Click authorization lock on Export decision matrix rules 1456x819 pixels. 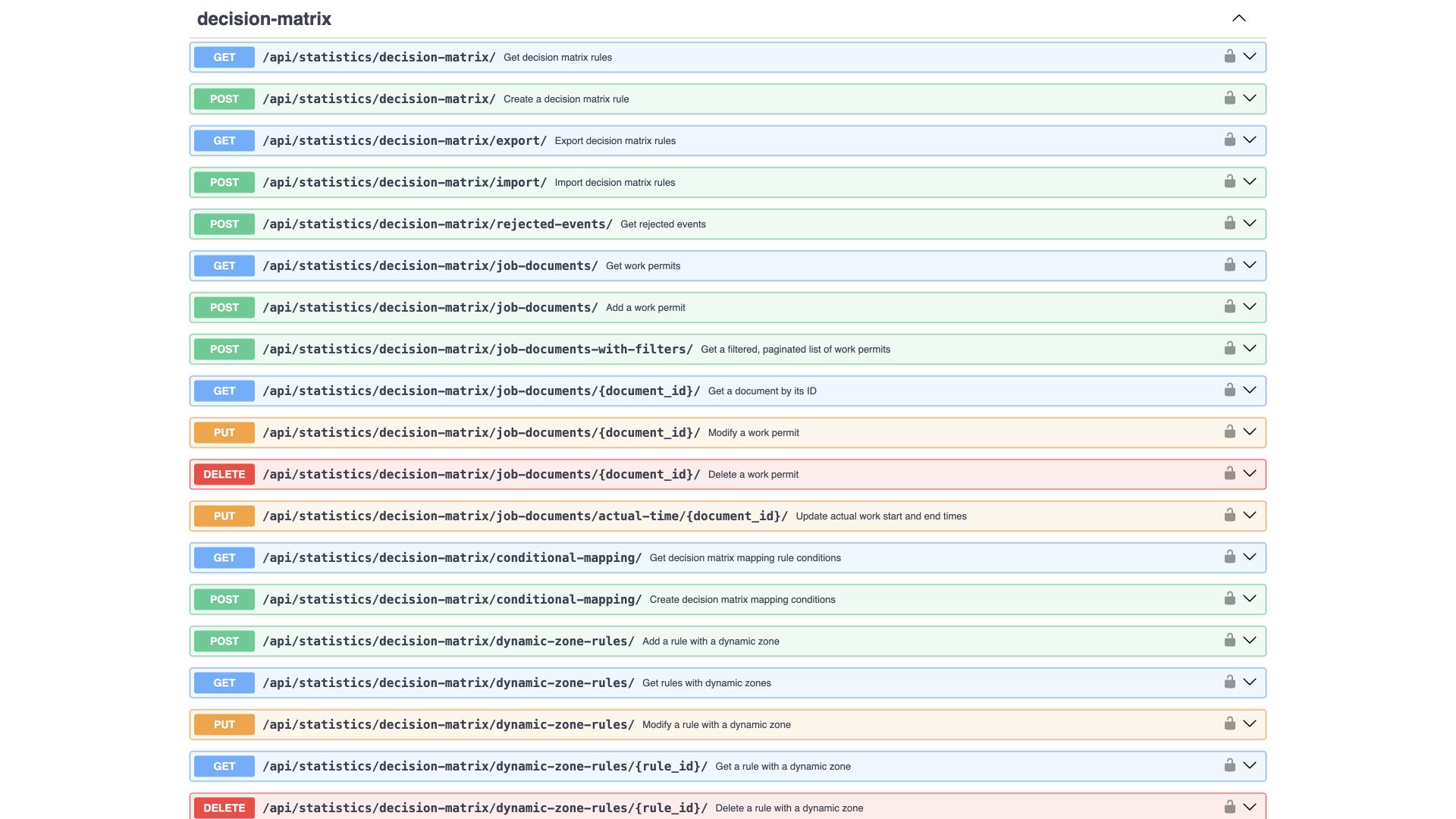click(x=1229, y=140)
